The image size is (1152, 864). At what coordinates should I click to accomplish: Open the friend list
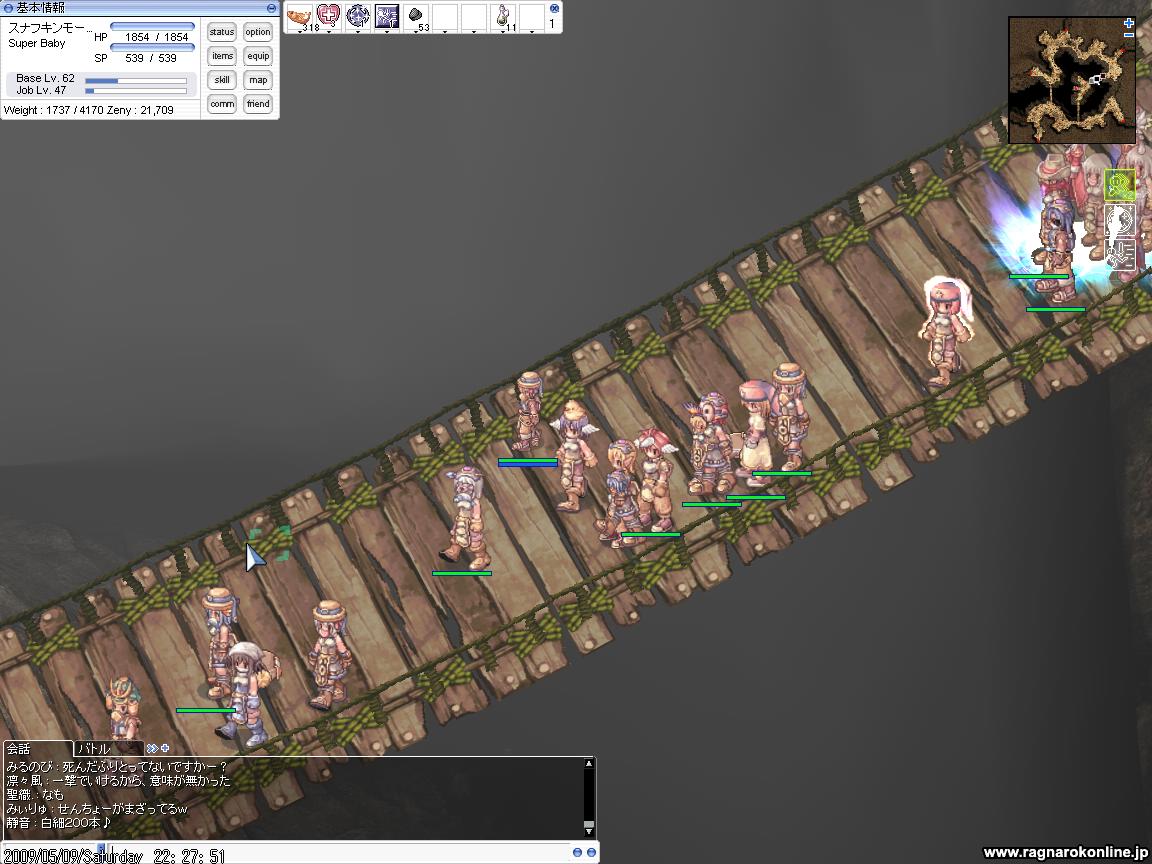(x=258, y=104)
